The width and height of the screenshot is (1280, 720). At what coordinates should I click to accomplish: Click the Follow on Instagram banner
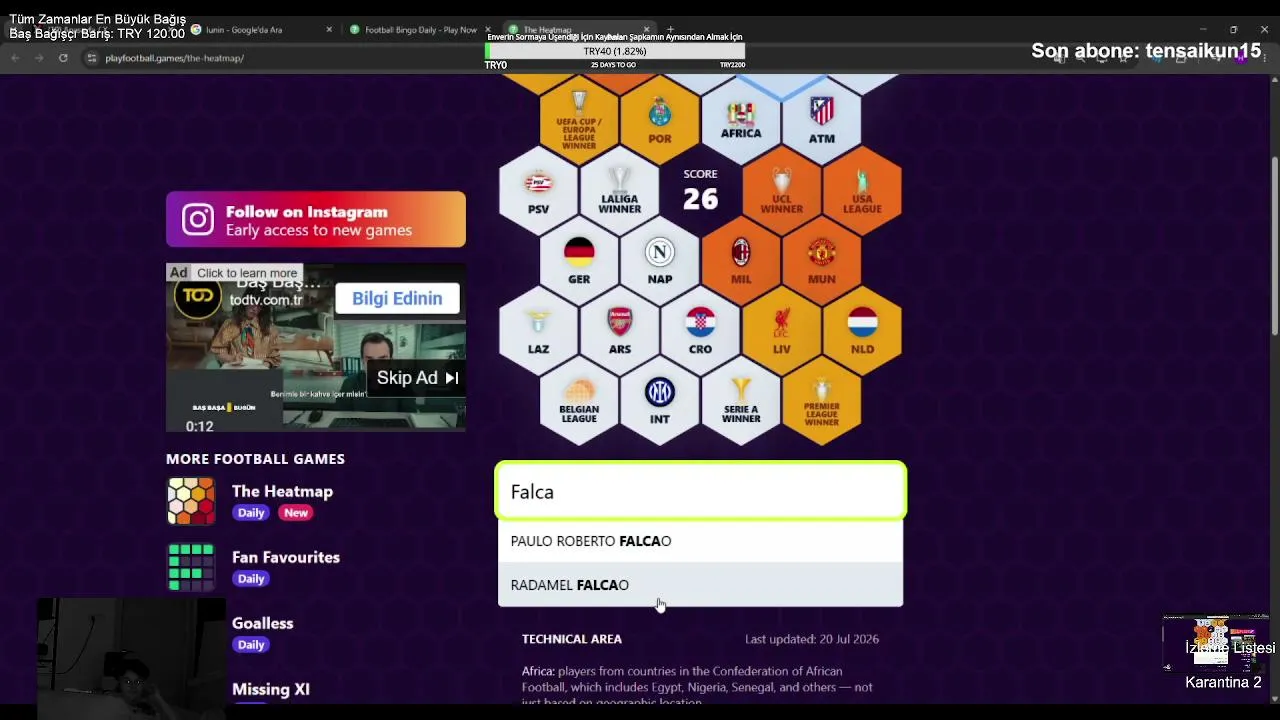316,220
